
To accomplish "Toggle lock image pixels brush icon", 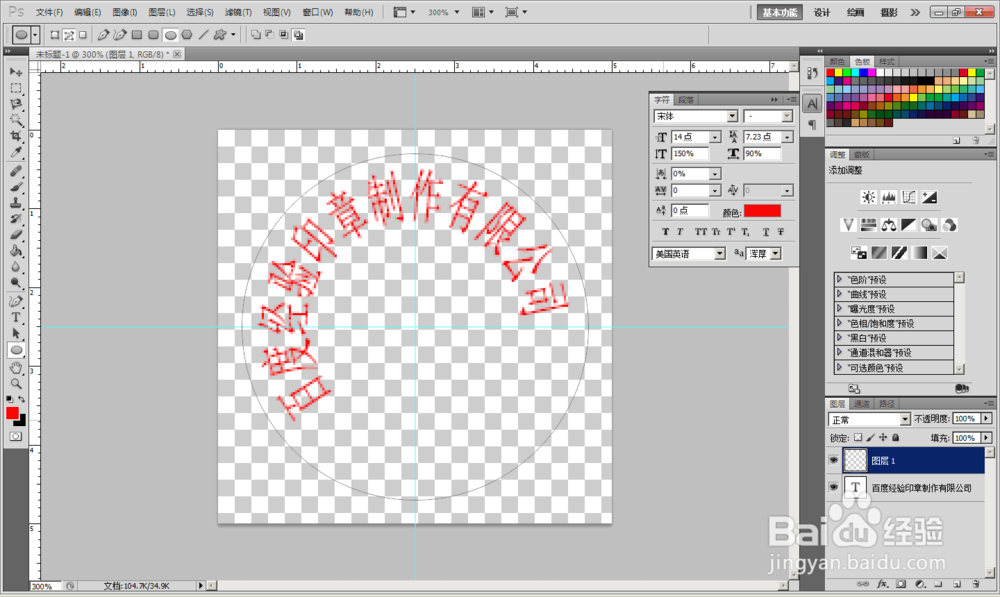I will [x=871, y=438].
